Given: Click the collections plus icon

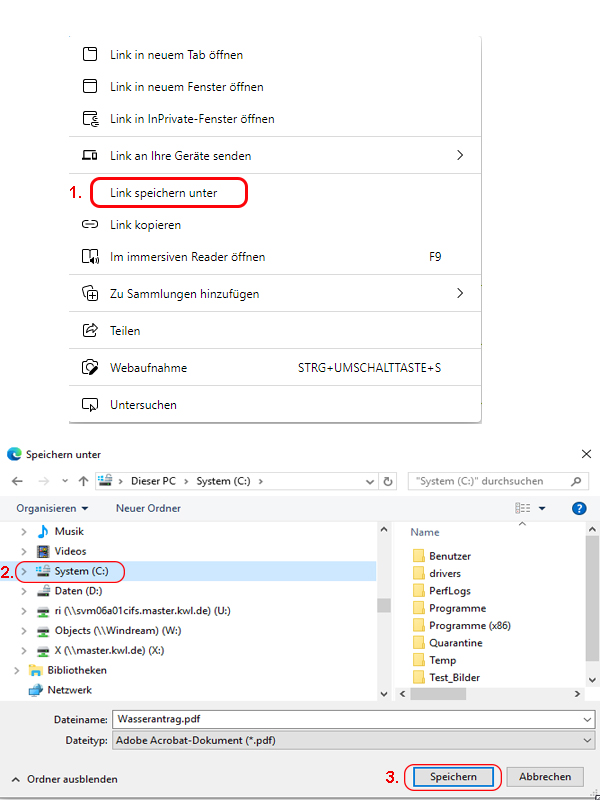Looking at the screenshot, I should click(90, 293).
